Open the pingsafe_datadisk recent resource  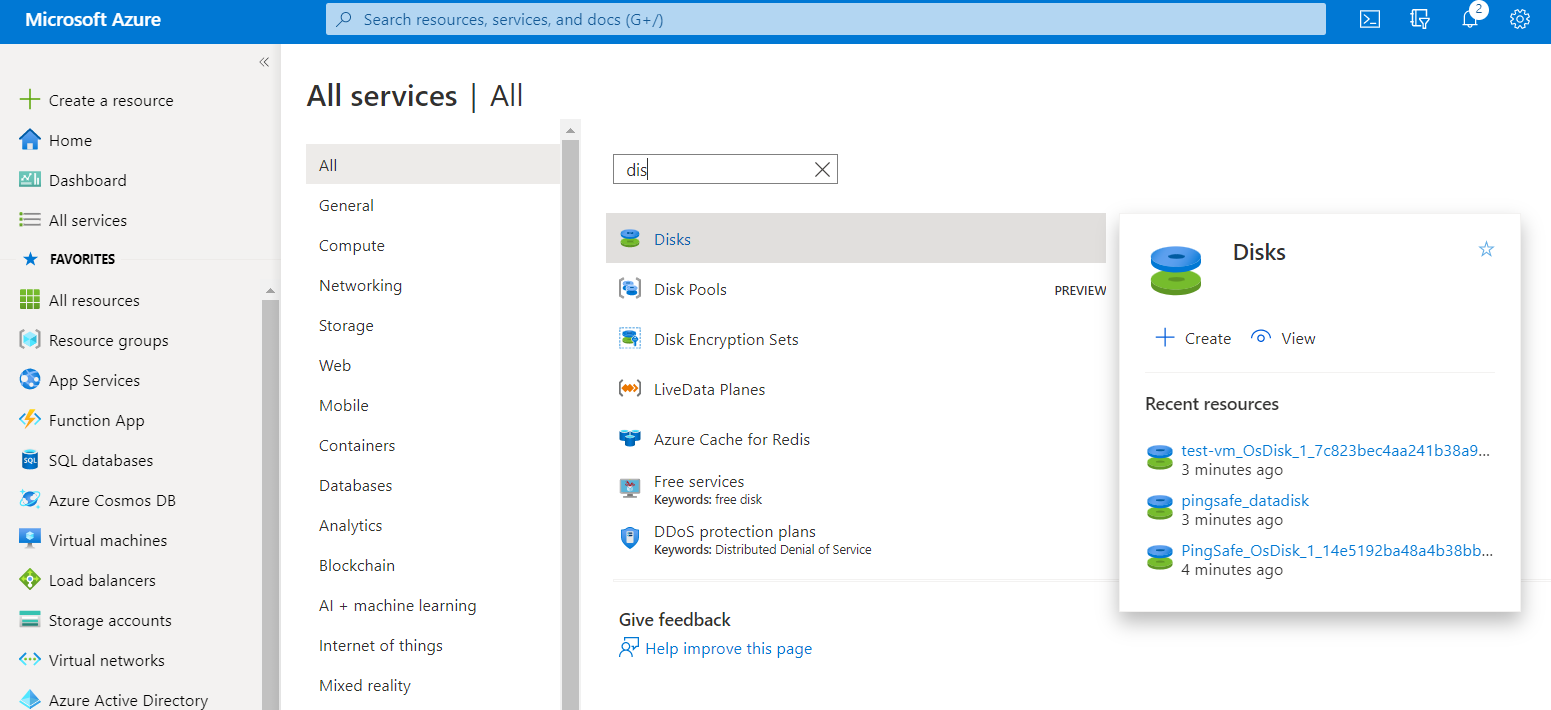click(x=1245, y=501)
